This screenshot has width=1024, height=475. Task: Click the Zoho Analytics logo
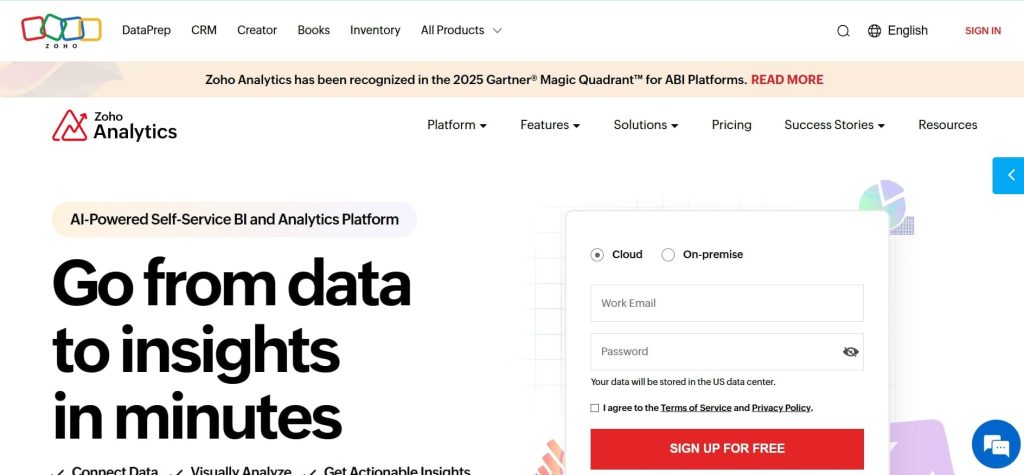click(x=115, y=125)
